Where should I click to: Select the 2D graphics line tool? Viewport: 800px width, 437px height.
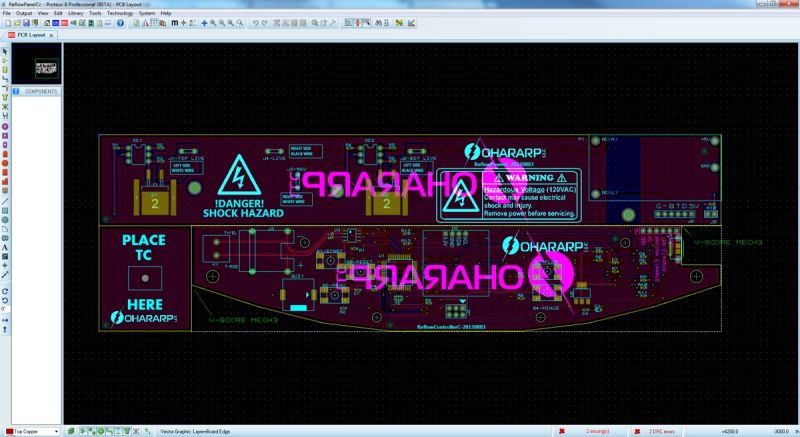5,201
